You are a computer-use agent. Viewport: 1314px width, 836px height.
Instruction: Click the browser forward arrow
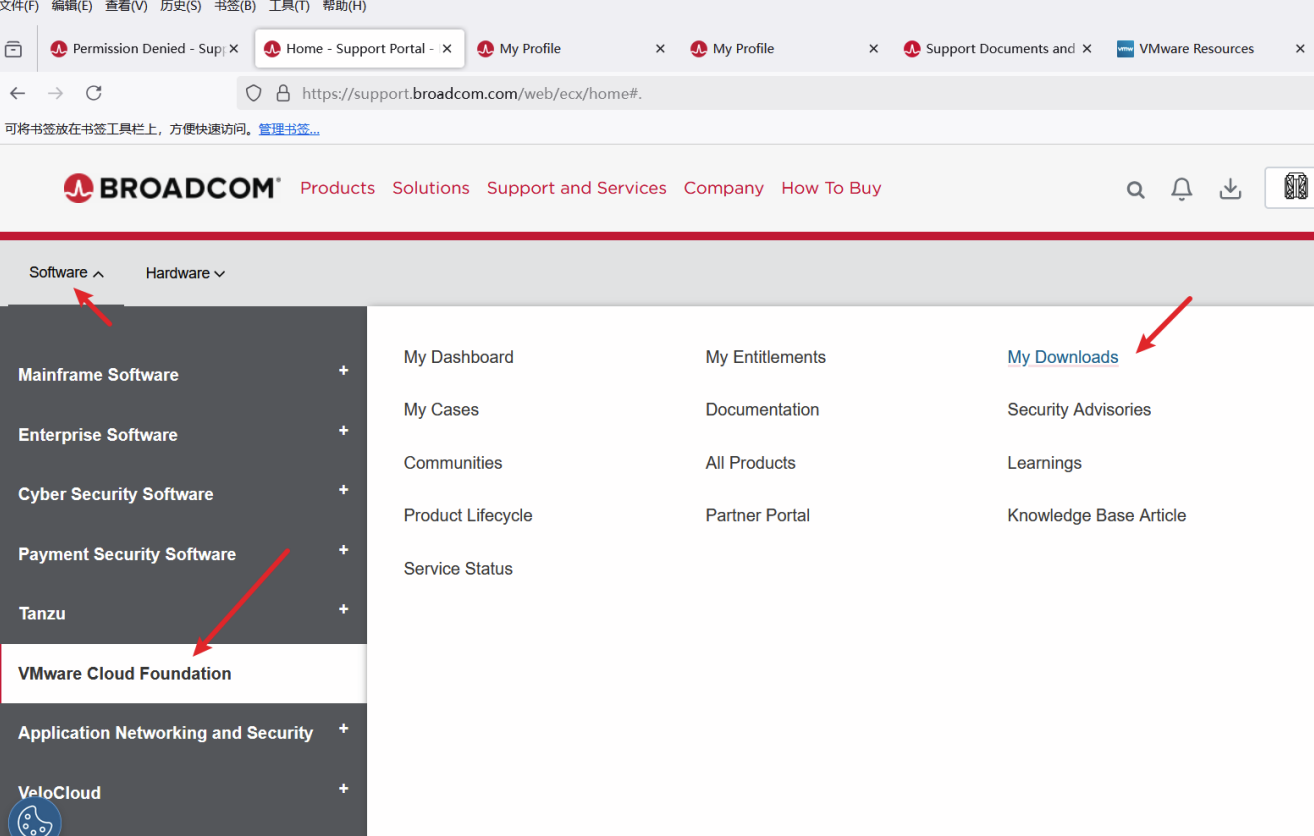(56, 93)
